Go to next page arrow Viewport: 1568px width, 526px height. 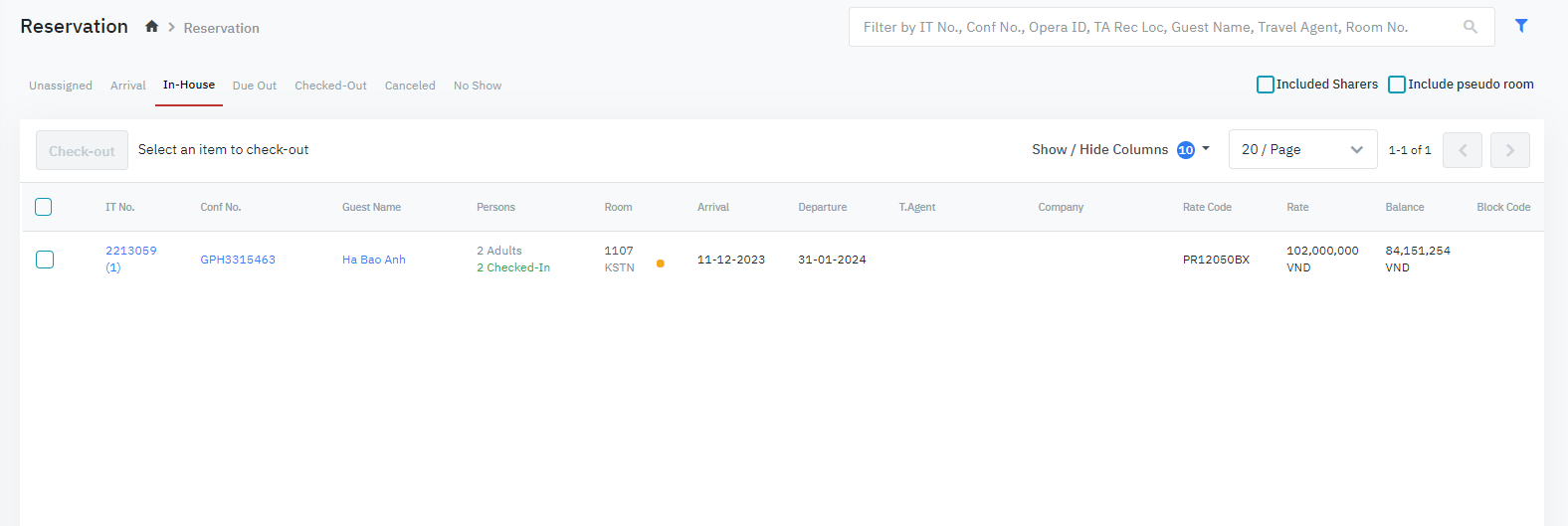[x=1510, y=150]
